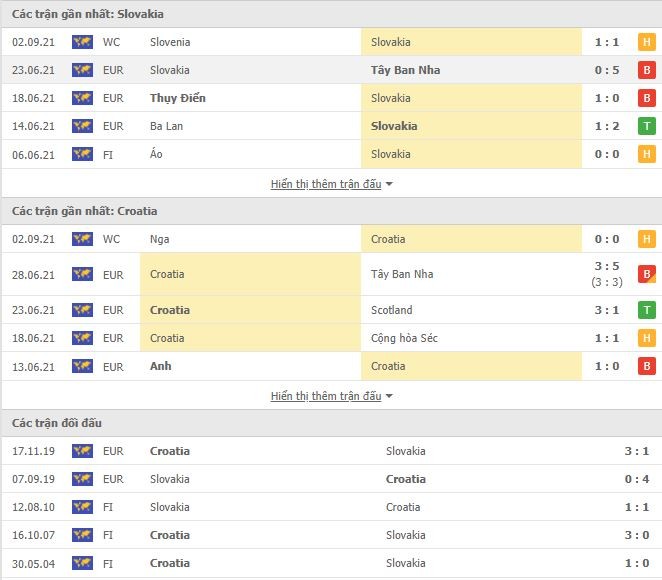The image size is (662, 580).
Task: Open the 07.09.19 Slovakia vs Croatia match
Action: [x=331, y=479]
